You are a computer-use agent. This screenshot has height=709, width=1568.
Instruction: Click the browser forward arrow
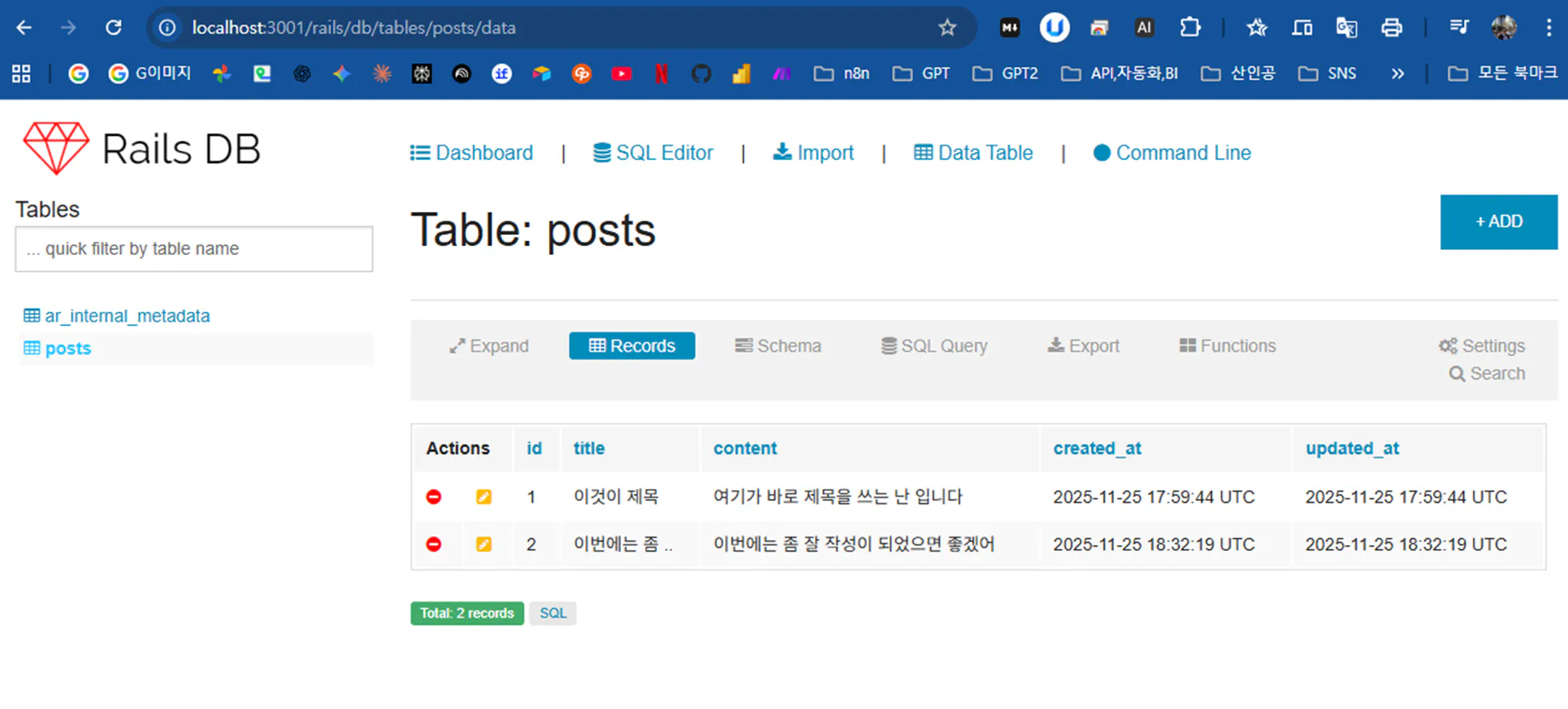[69, 28]
